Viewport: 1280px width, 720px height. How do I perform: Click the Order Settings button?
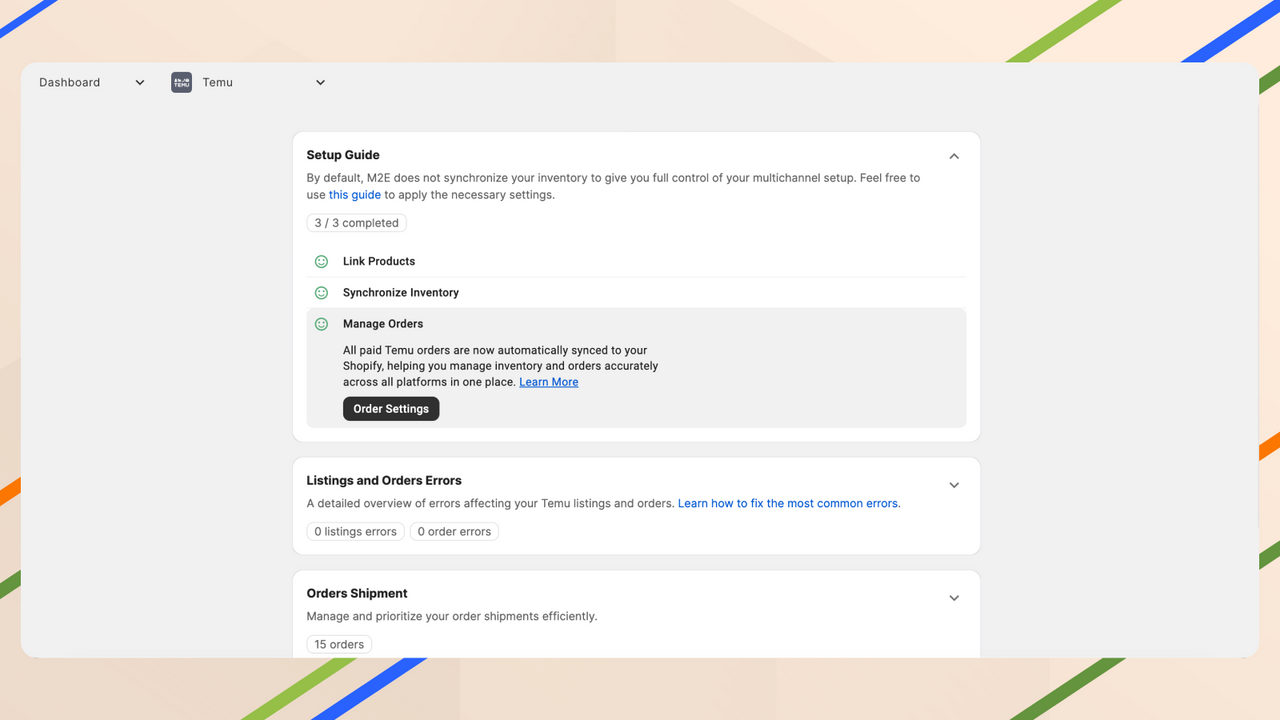(391, 409)
